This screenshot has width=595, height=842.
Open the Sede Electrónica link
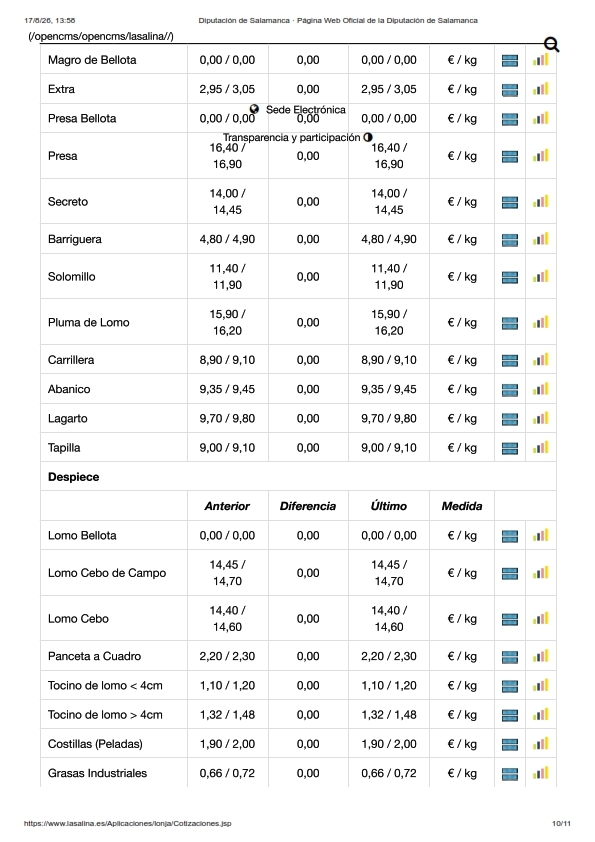[306, 110]
